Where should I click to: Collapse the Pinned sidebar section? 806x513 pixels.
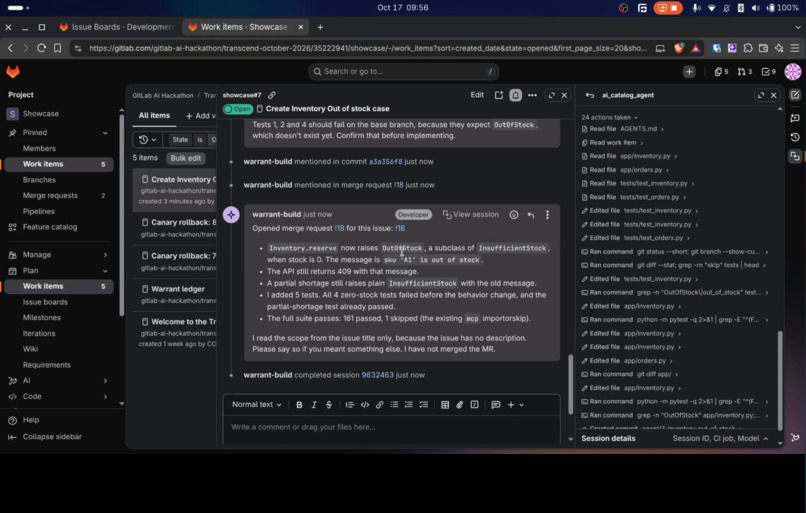(x=105, y=133)
